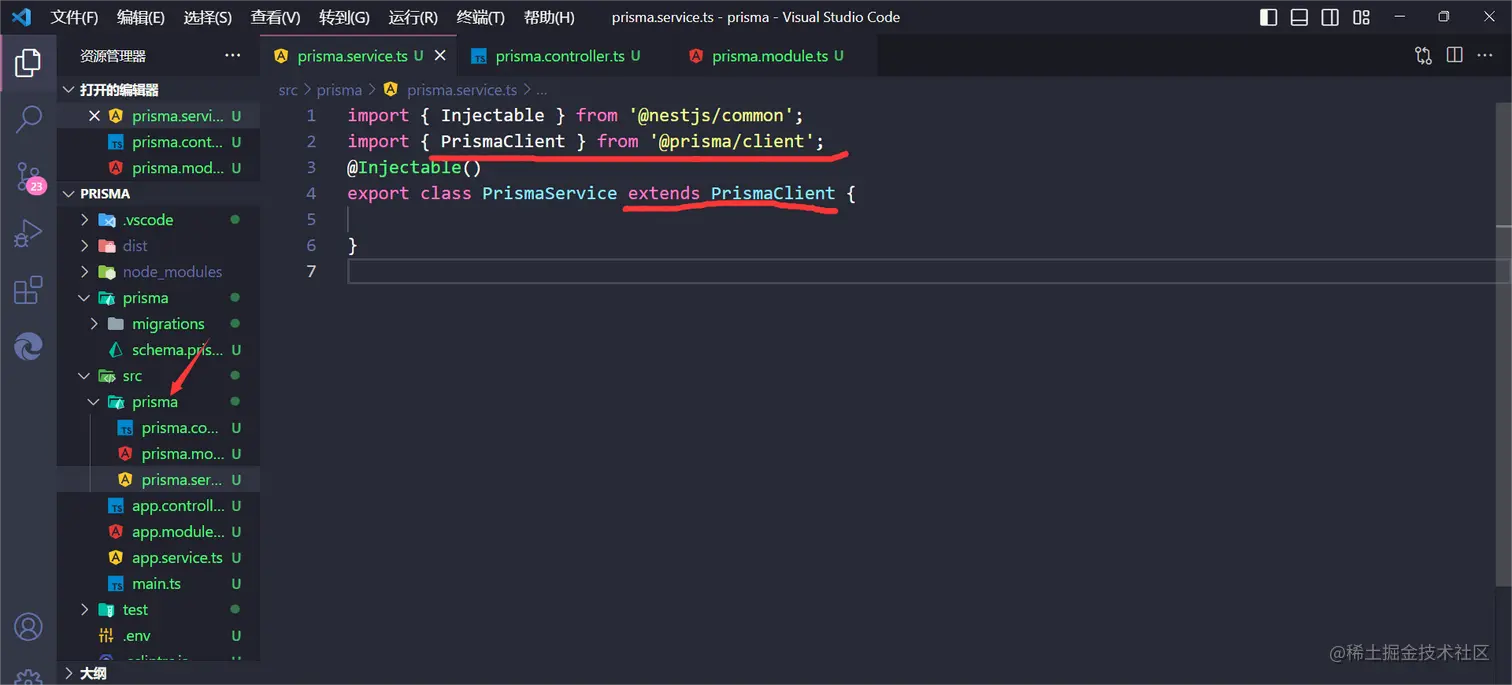Collapse the src/prisma folder
This screenshot has height=685, width=1512.
coord(158,402)
